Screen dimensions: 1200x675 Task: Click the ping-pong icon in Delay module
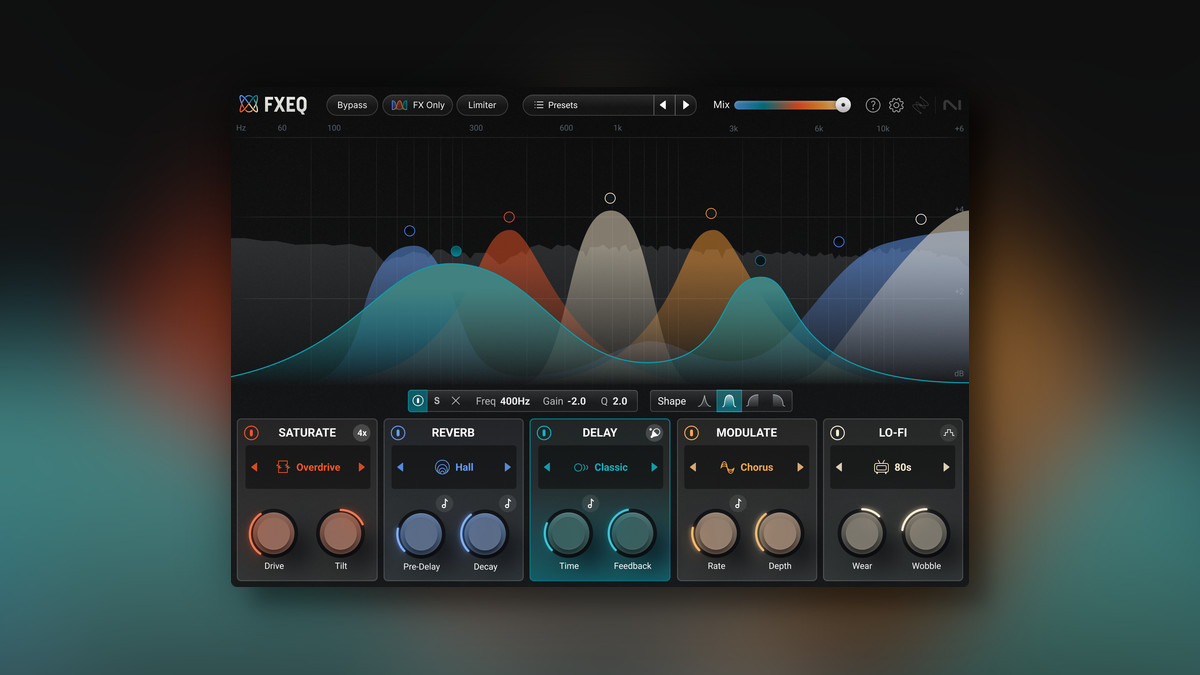654,433
